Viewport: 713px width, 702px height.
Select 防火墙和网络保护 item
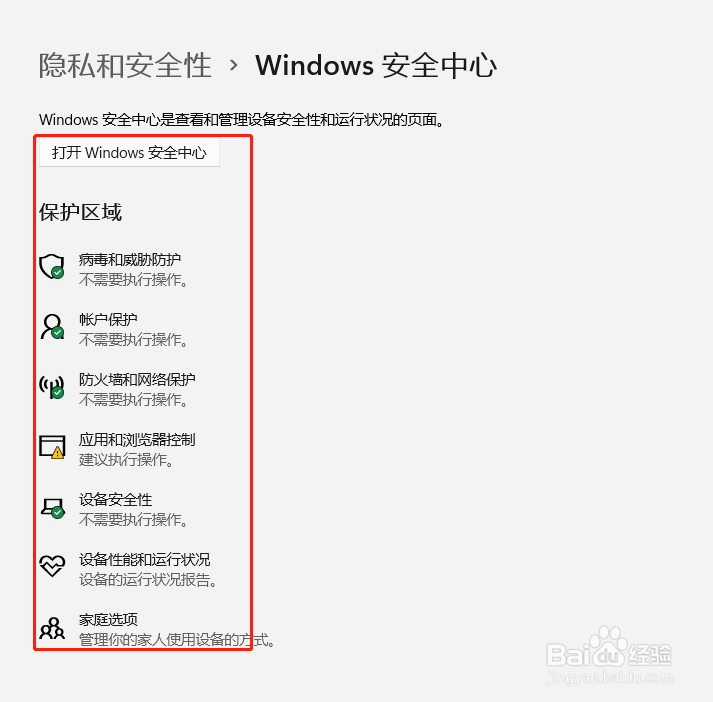pyautogui.click(x=137, y=380)
